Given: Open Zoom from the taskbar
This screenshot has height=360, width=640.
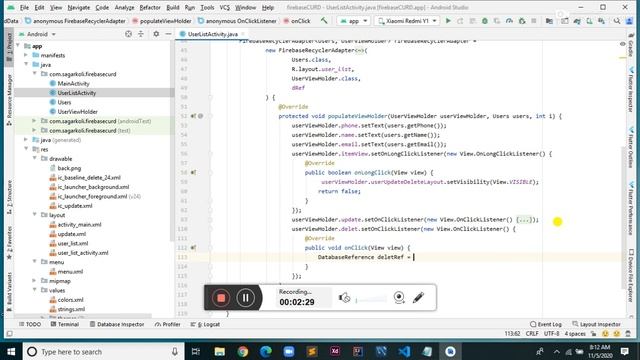Looking at the screenshot, I should point(289,351).
